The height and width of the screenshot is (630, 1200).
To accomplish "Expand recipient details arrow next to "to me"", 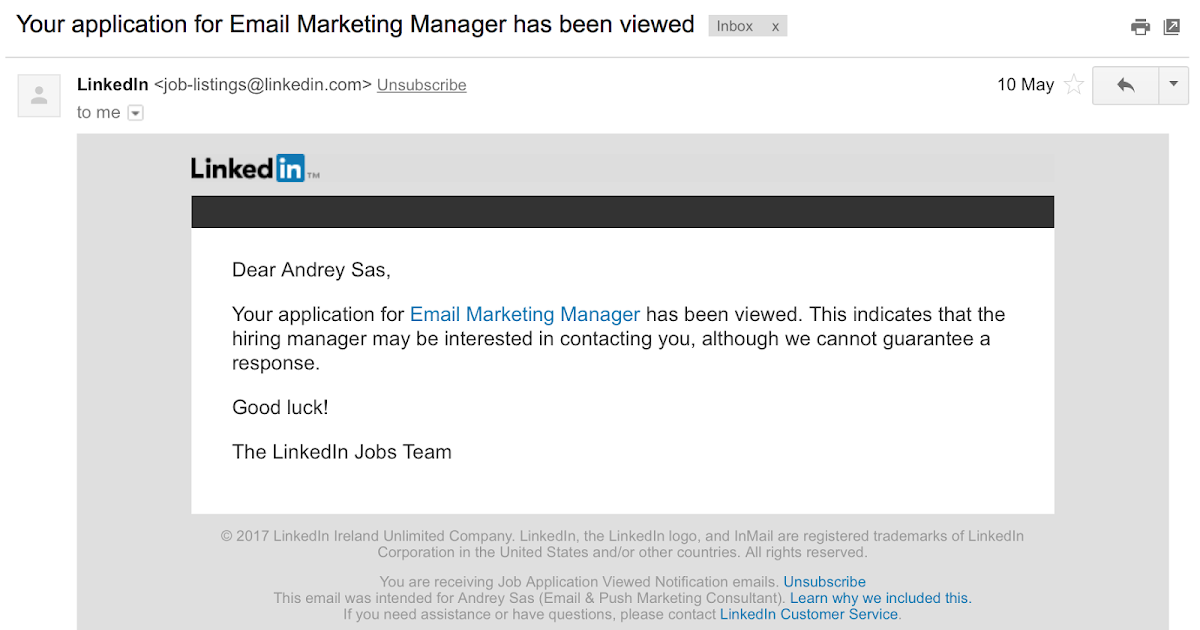I will [x=136, y=113].
